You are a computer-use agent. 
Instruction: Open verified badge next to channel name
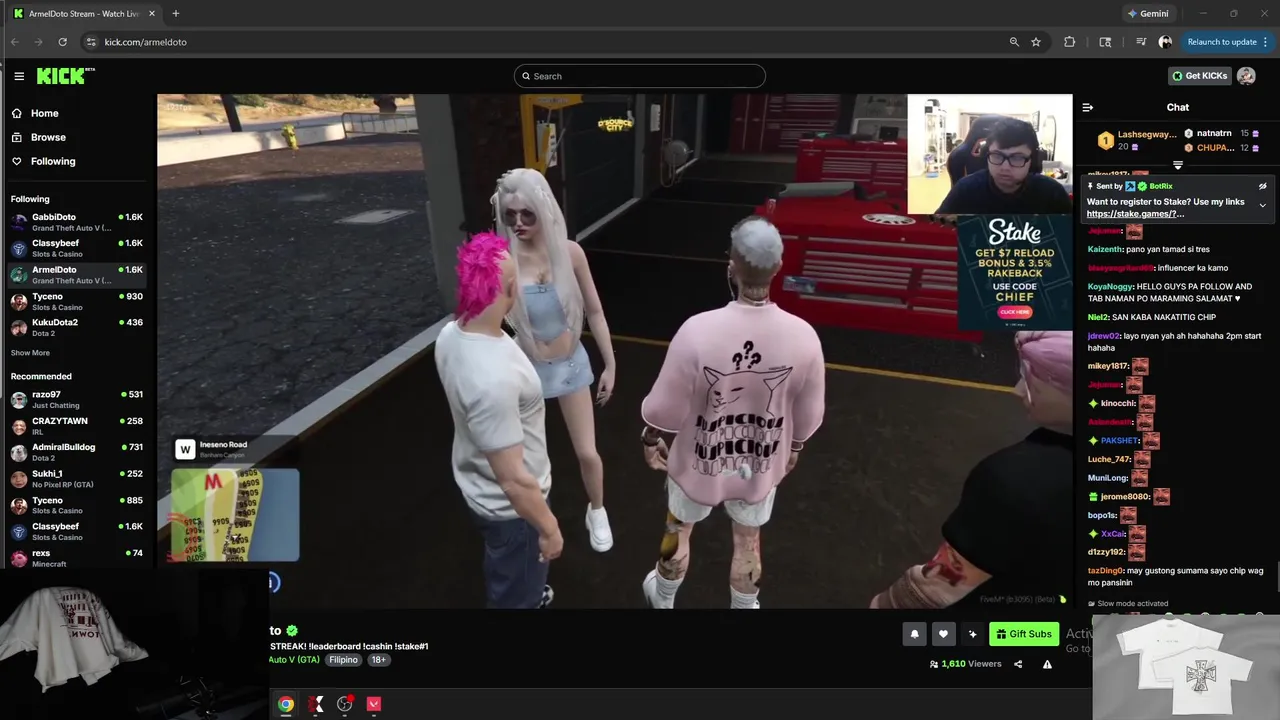[x=292, y=631]
